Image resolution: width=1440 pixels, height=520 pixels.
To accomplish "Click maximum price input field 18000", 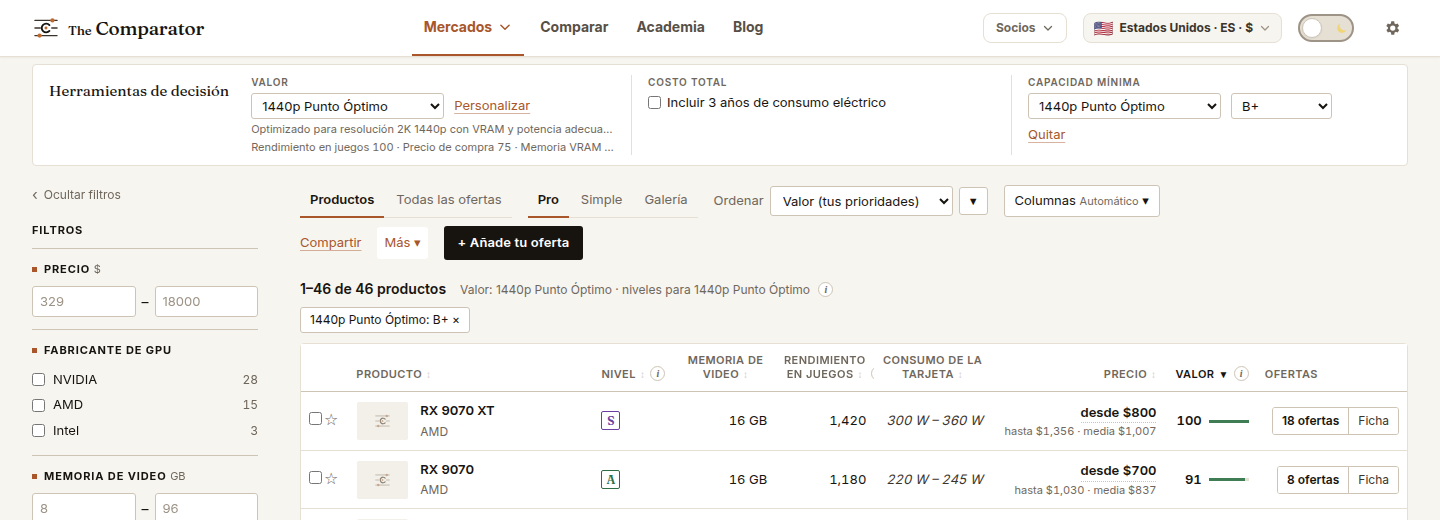I will [x=206, y=302].
